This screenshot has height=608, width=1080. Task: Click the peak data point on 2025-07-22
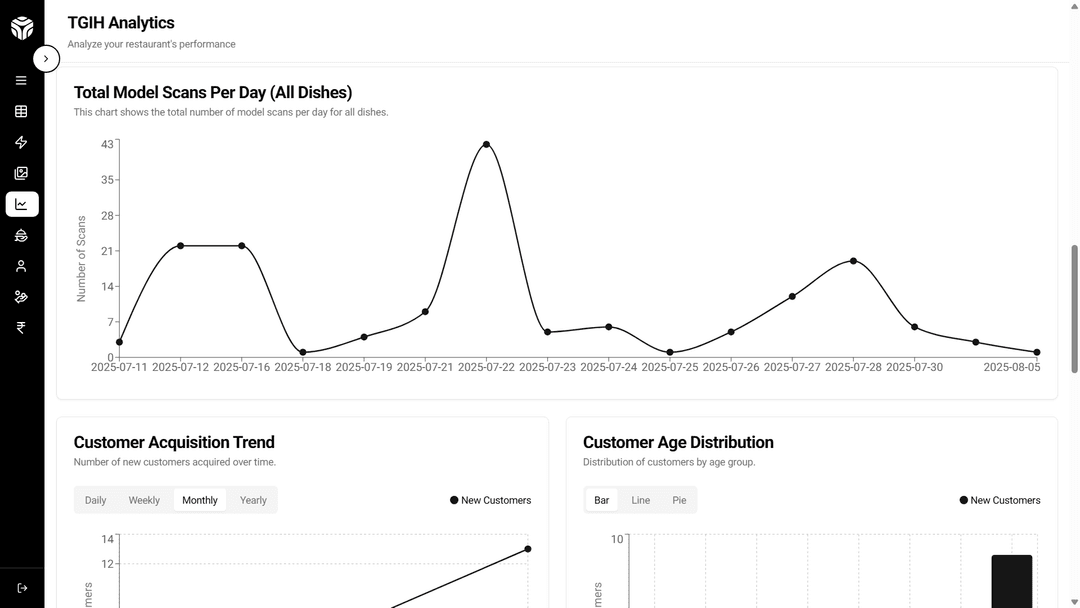[x=486, y=144]
